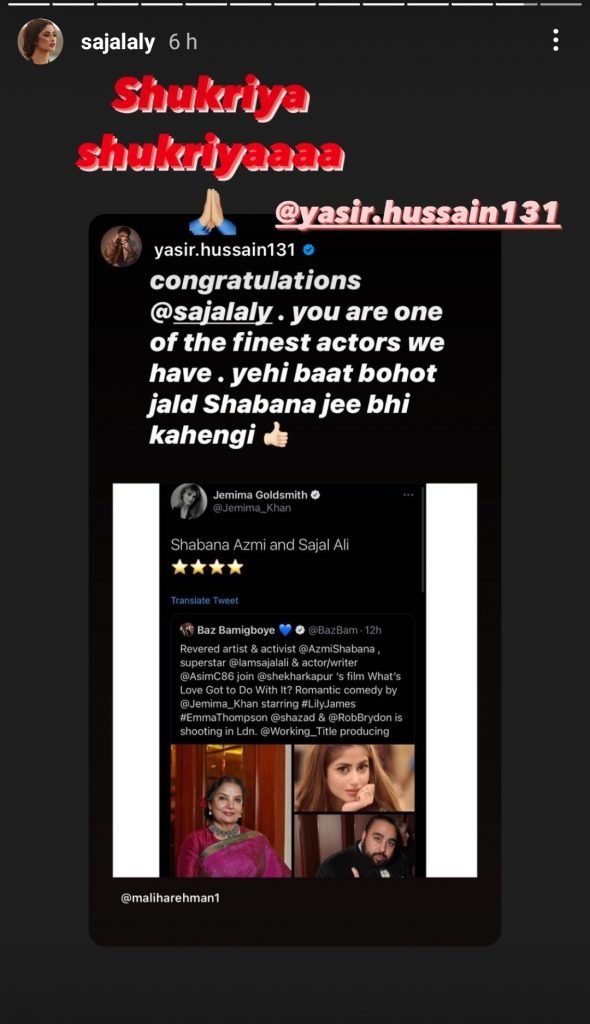This screenshot has height=1024, width=590.
Task: Open the sajalaly username link
Action: click(118, 42)
